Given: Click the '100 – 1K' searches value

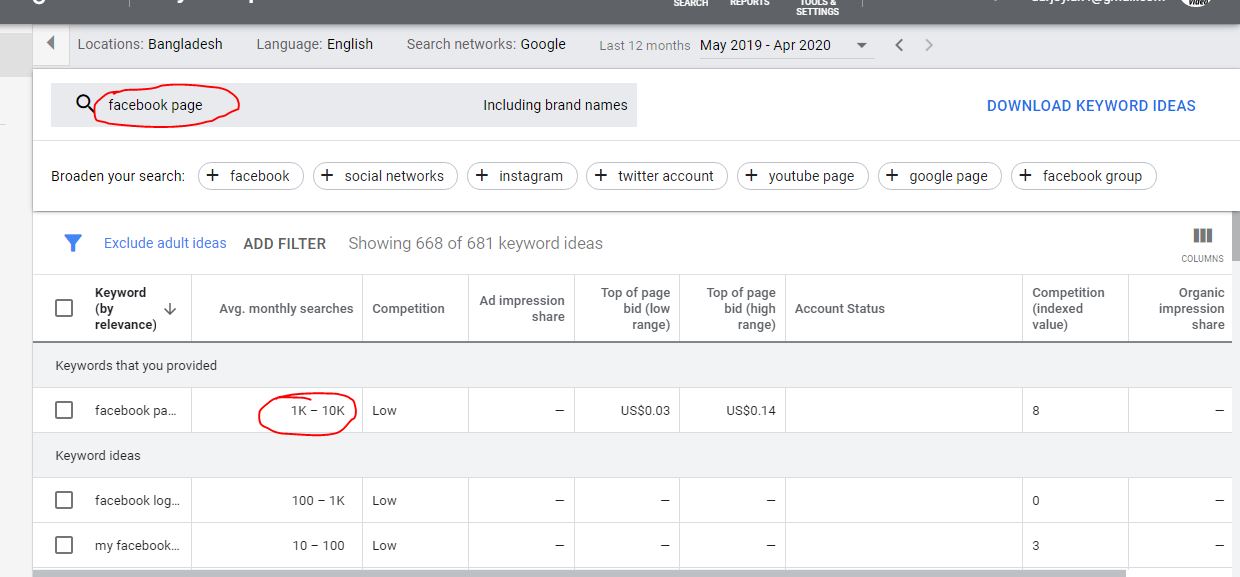Looking at the screenshot, I should (318, 500).
